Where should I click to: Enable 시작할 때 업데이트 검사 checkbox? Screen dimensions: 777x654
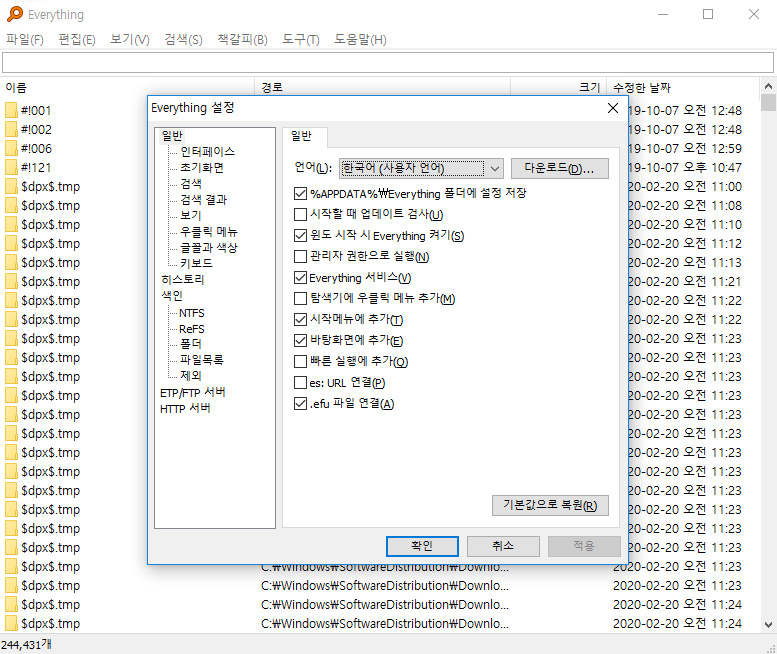[x=300, y=215]
